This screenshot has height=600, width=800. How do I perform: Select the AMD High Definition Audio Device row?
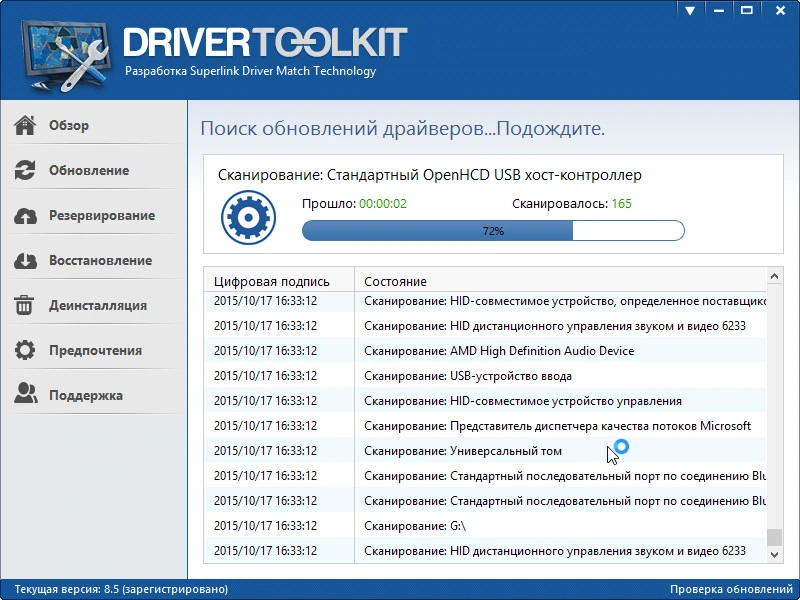coord(485,351)
